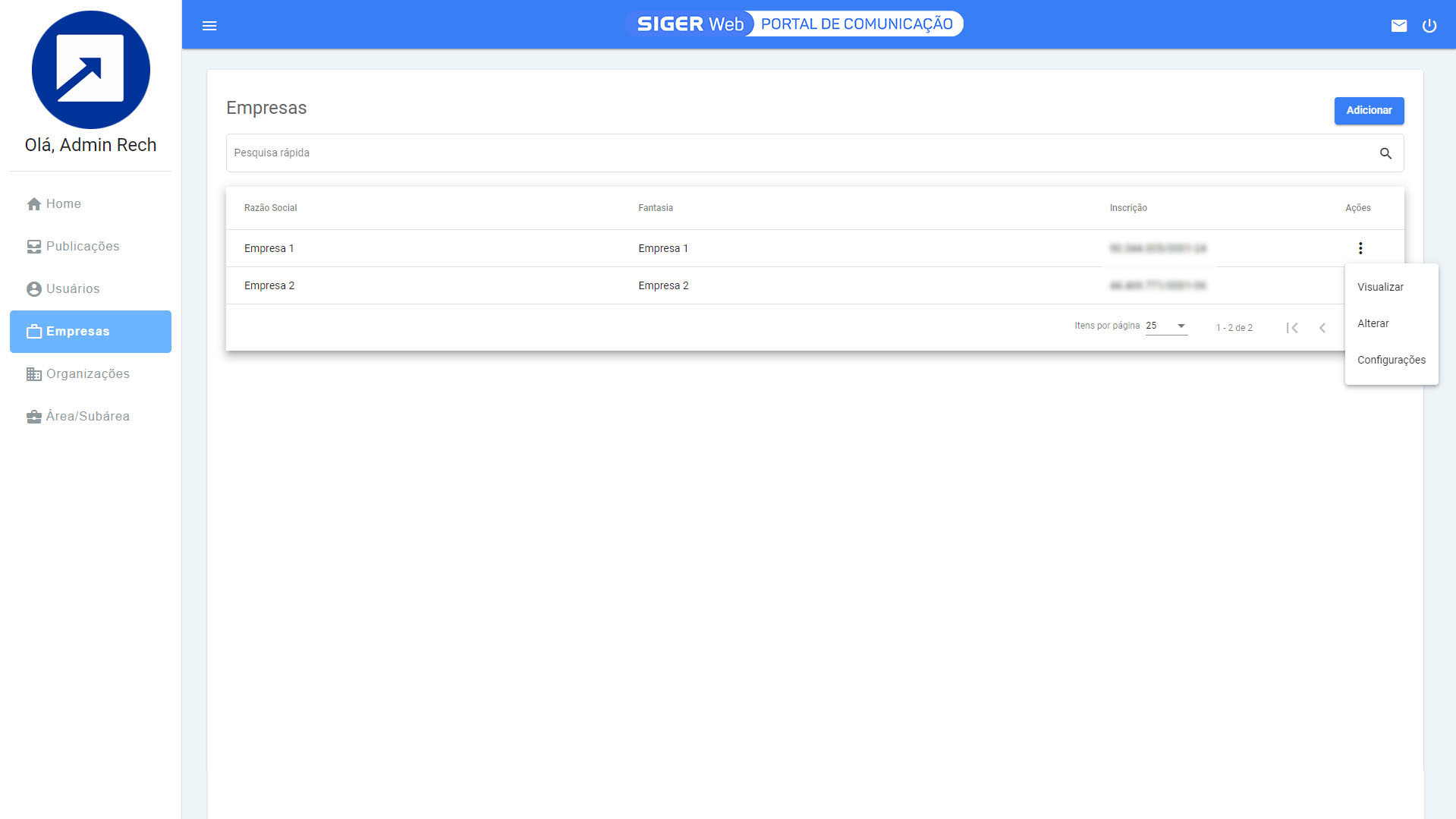Expand the kebab menu for Empresa 1
Screen dimensions: 1456x819
(1360, 248)
